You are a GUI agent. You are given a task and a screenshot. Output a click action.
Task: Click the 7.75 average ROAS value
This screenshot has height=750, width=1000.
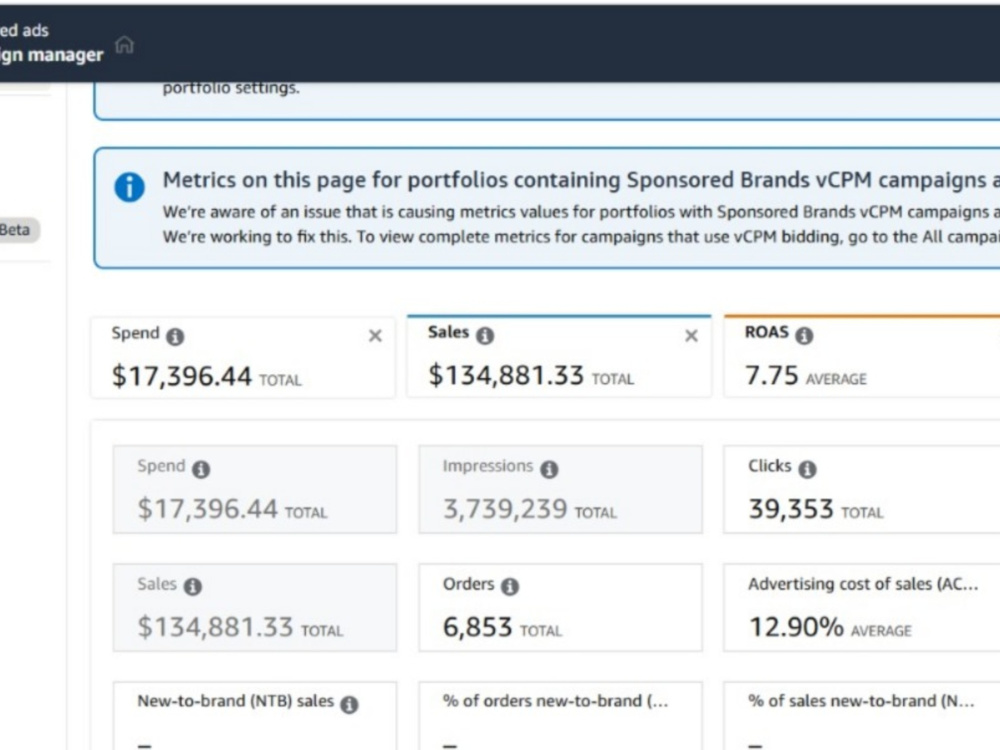(772, 376)
